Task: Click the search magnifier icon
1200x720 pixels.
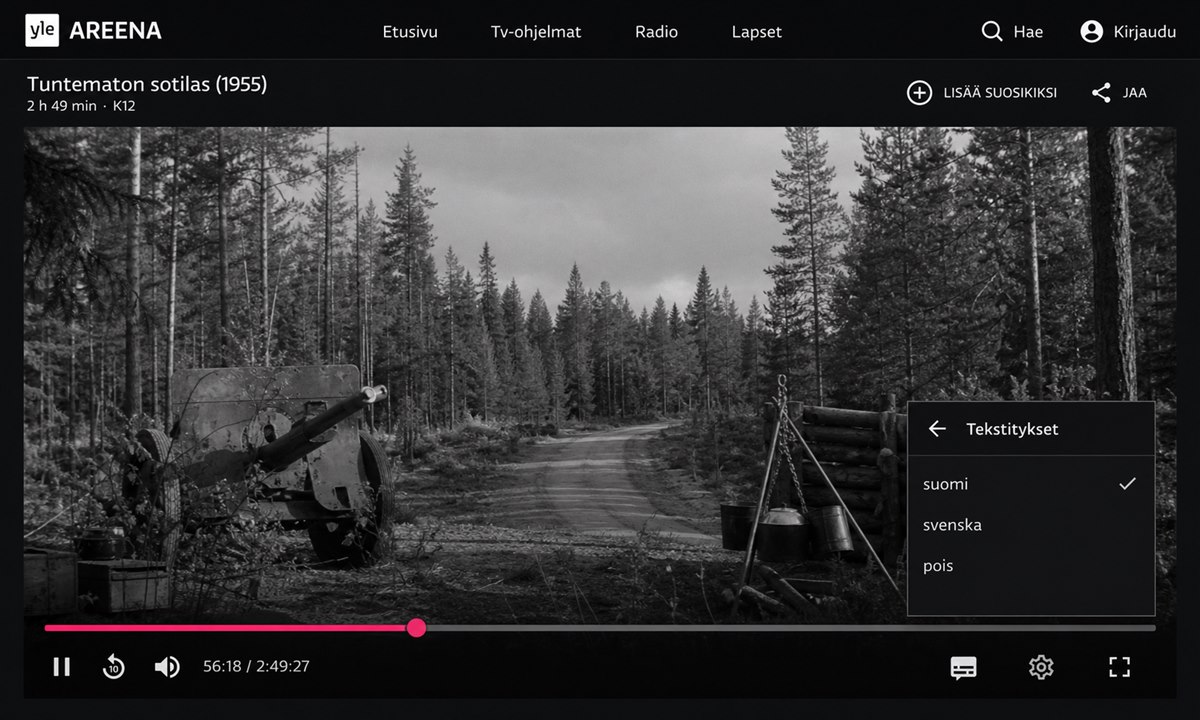Action: tap(992, 32)
